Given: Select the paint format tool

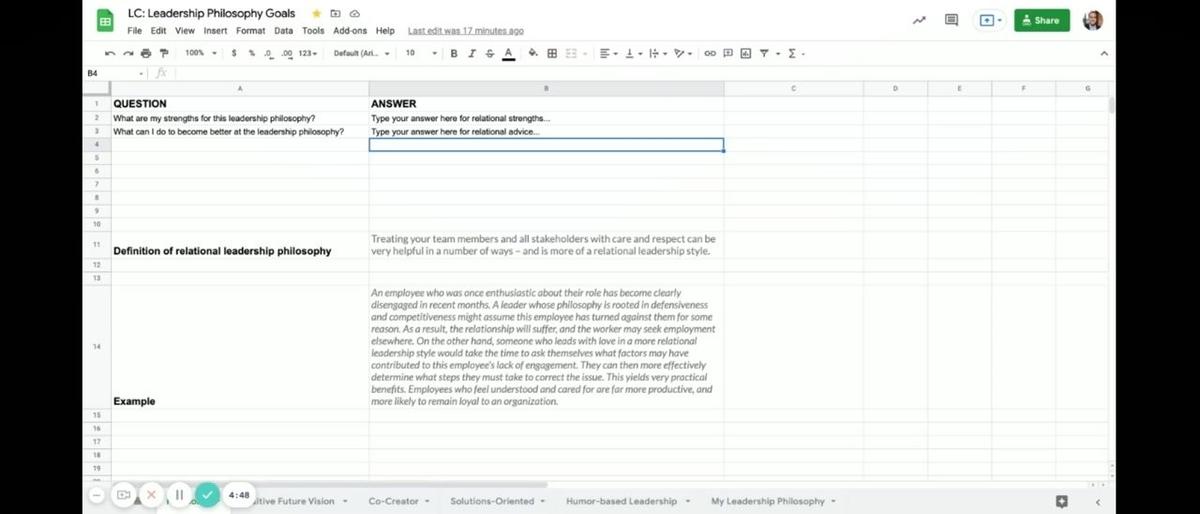Looking at the screenshot, I should [x=163, y=53].
